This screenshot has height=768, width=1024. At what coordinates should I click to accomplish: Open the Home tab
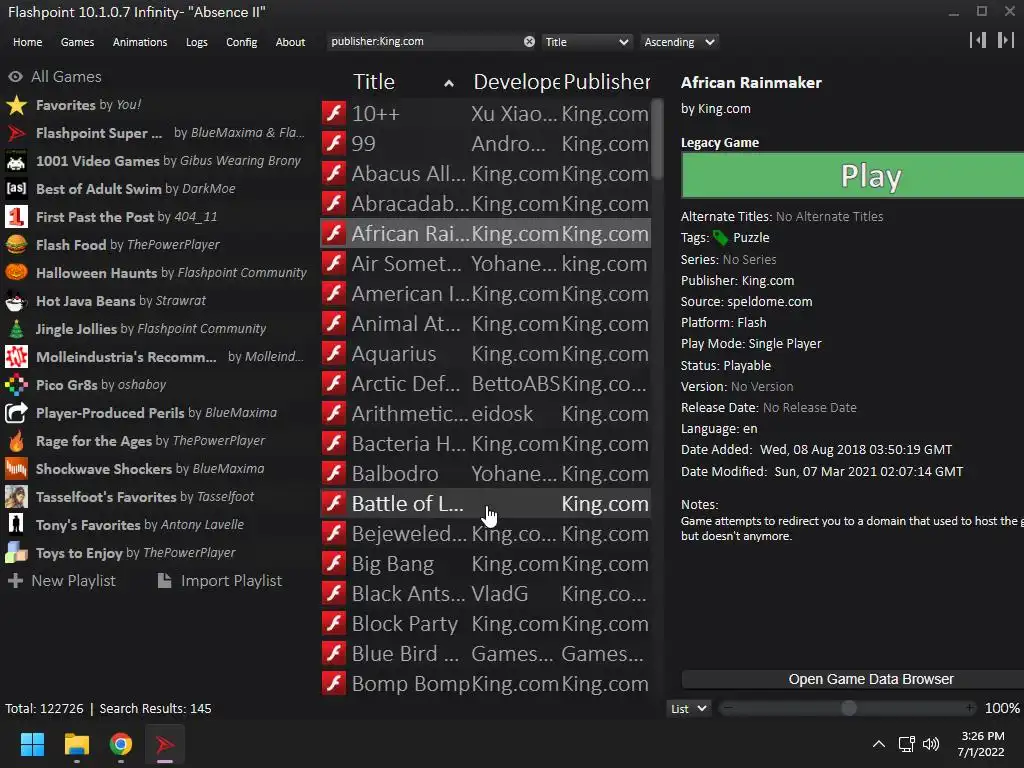(27, 42)
